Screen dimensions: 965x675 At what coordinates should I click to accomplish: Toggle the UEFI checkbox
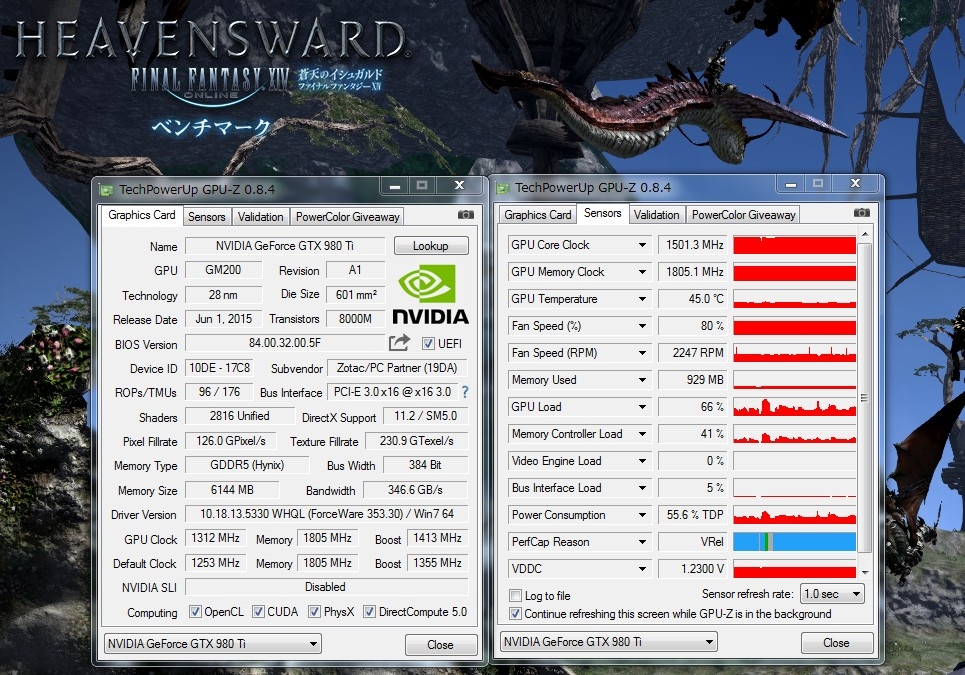(x=428, y=343)
